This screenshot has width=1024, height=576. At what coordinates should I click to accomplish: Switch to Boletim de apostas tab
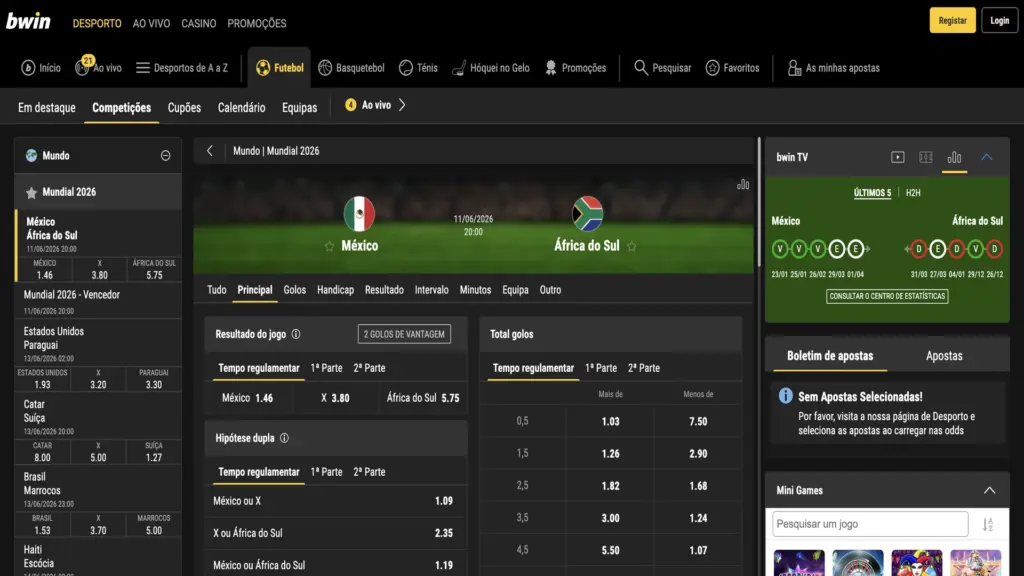coord(829,356)
